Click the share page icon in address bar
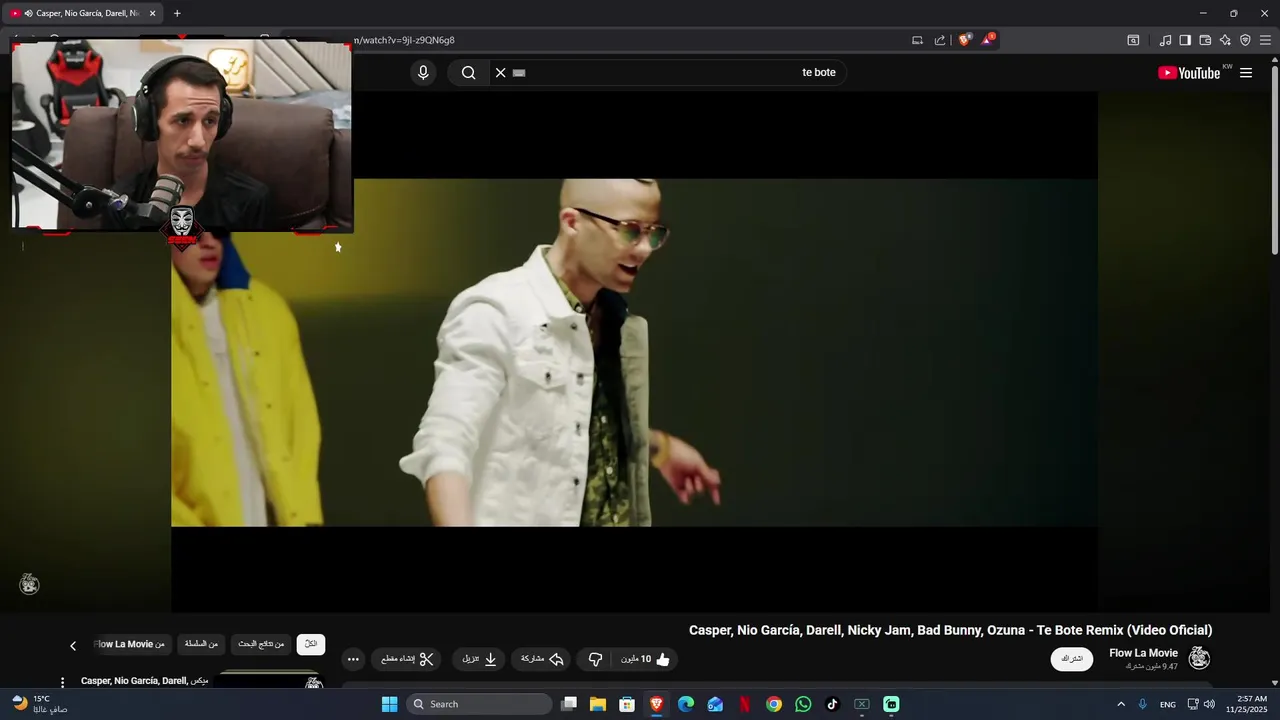 pos(940,40)
